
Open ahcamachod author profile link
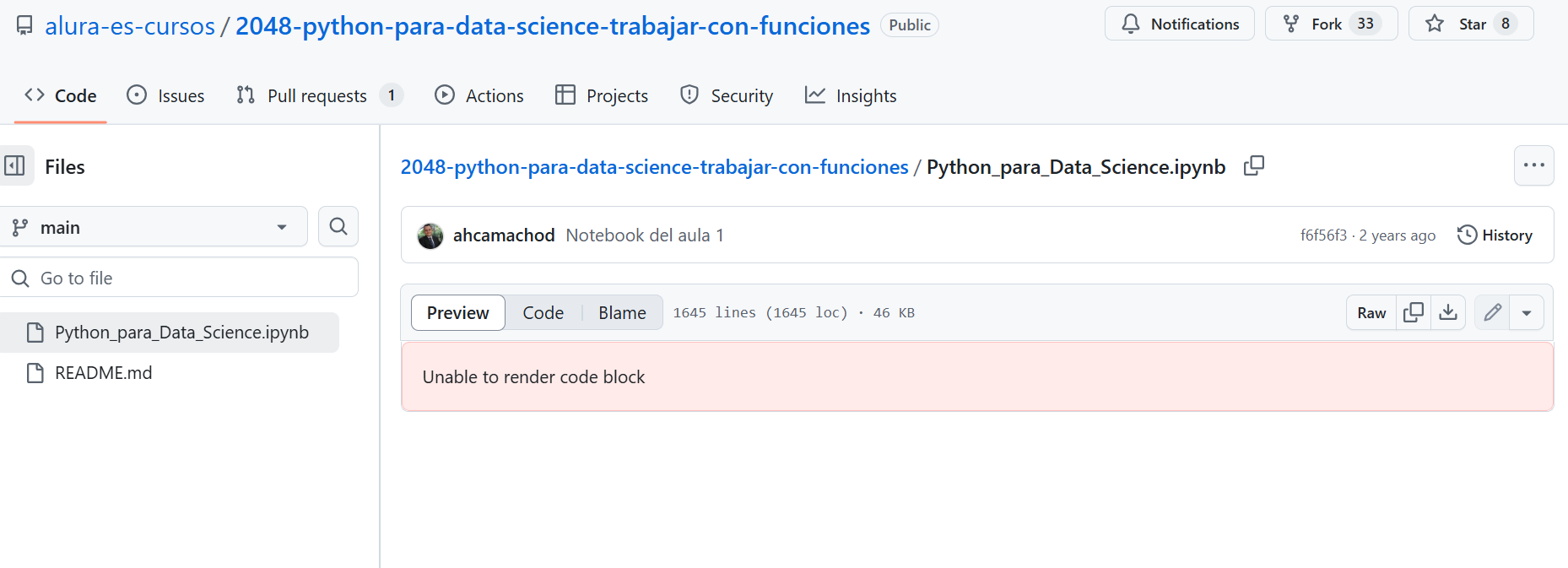pos(504,235)
